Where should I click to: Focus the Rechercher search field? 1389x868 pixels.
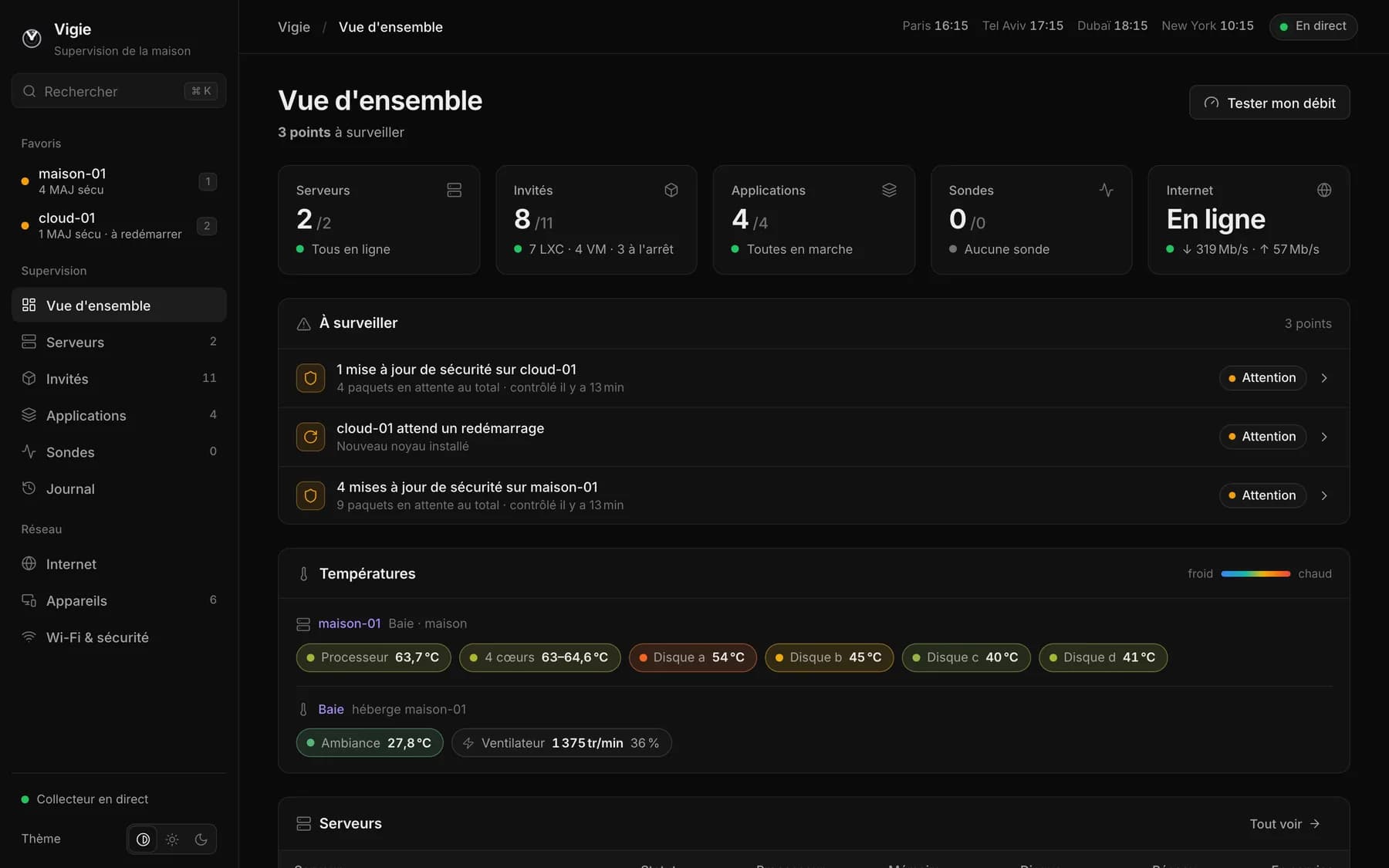(119, 91)
